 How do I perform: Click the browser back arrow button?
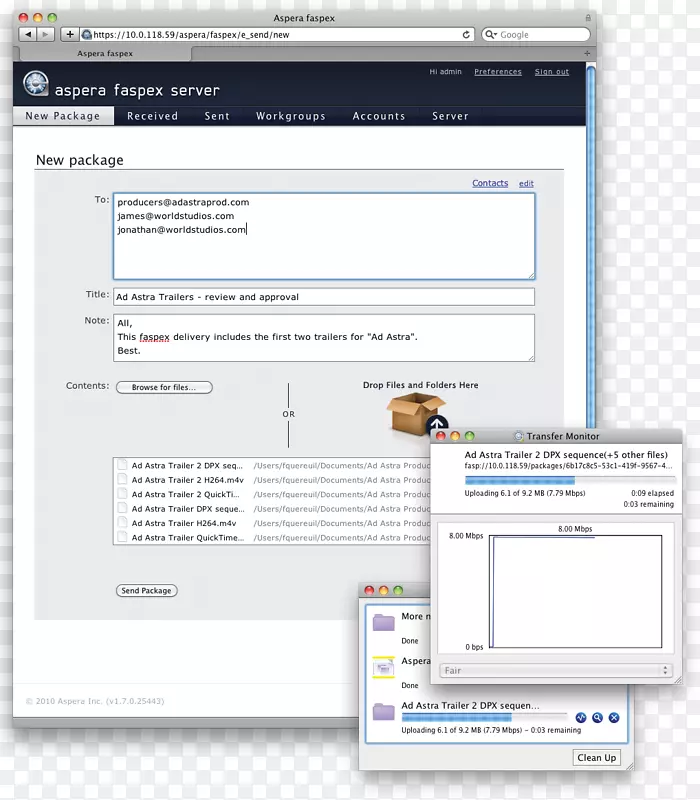coord(27,34)
